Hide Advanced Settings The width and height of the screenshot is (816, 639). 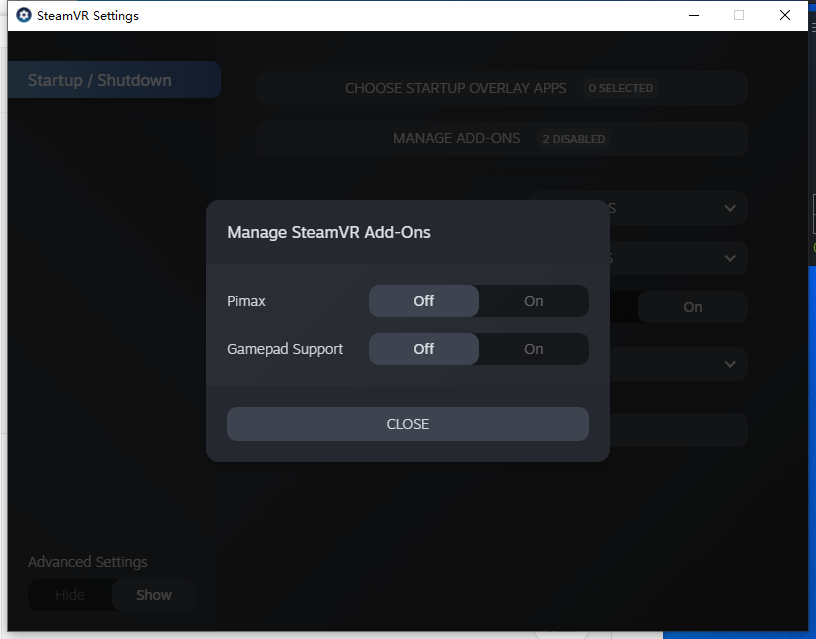pyautogui.click(x=70, y=595)
